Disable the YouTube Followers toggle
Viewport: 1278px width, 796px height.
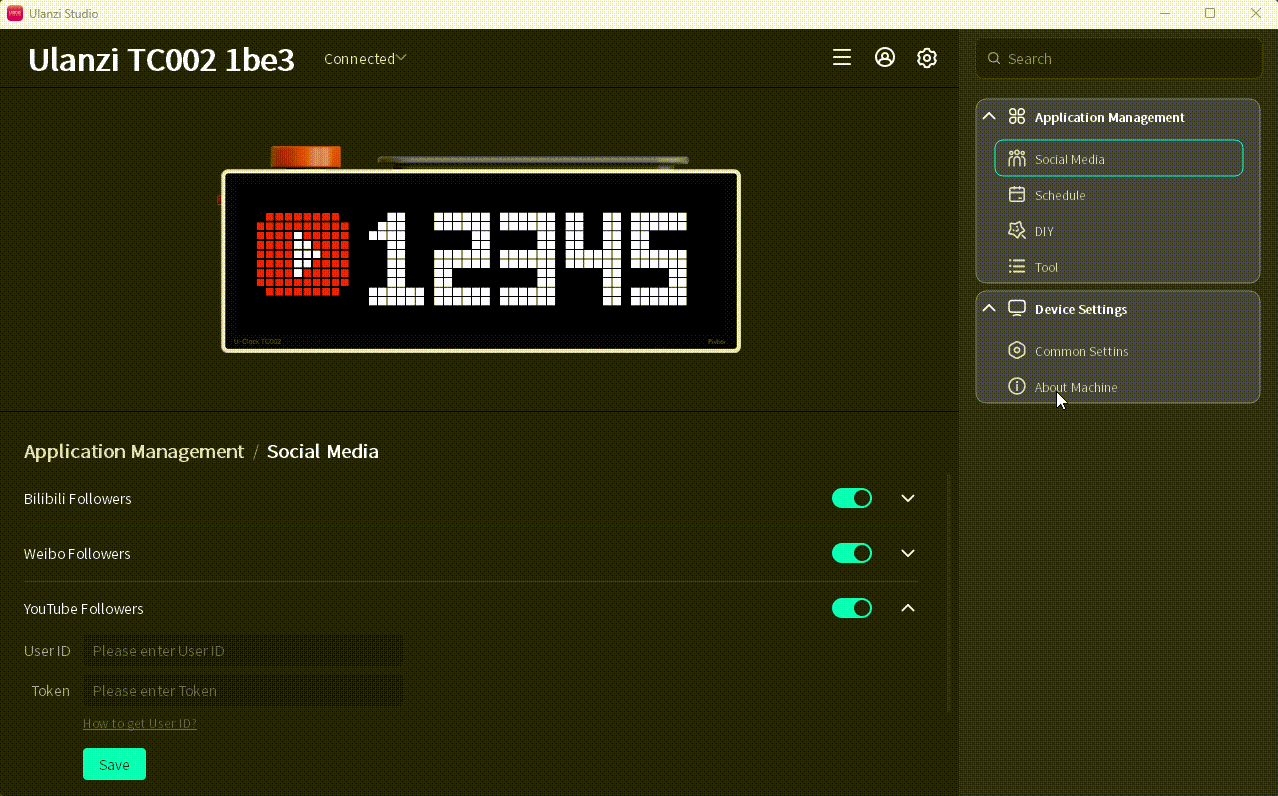852,608
